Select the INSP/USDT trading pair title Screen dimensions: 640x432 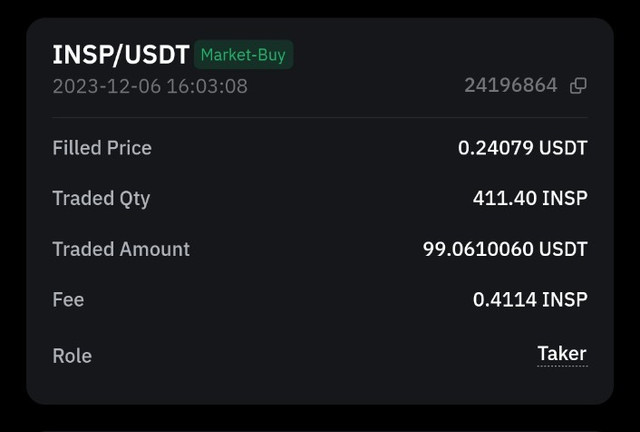tap(121, 55)
